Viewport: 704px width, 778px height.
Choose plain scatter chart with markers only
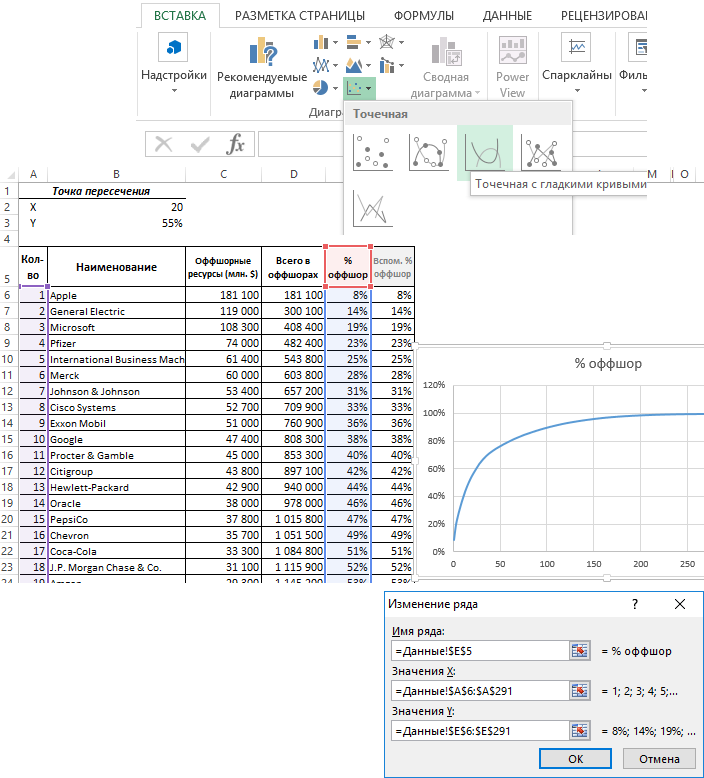(x=373, y=153)
